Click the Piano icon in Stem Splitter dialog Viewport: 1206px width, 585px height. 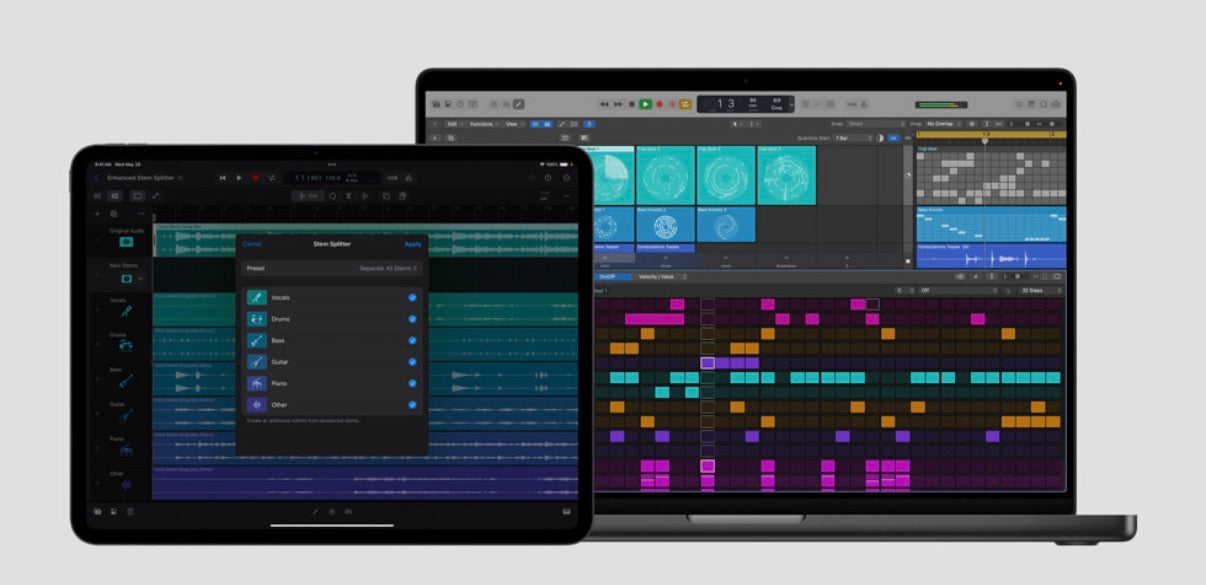257,384
